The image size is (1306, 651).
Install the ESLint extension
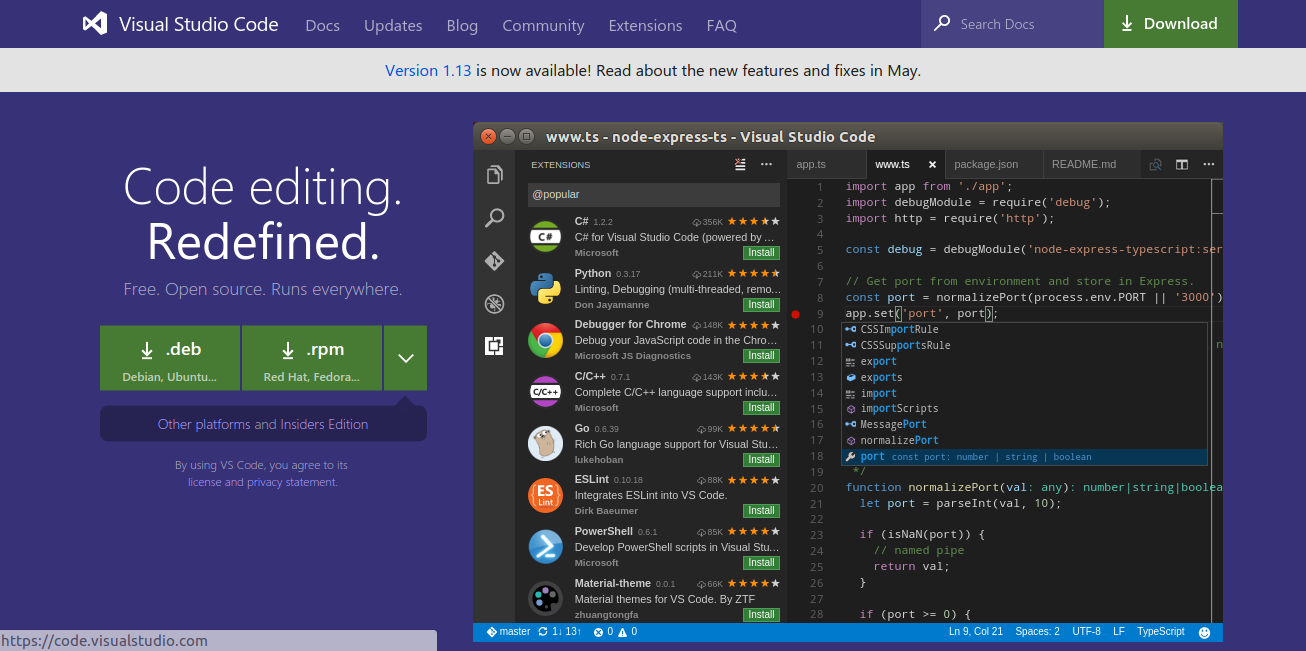761,511
